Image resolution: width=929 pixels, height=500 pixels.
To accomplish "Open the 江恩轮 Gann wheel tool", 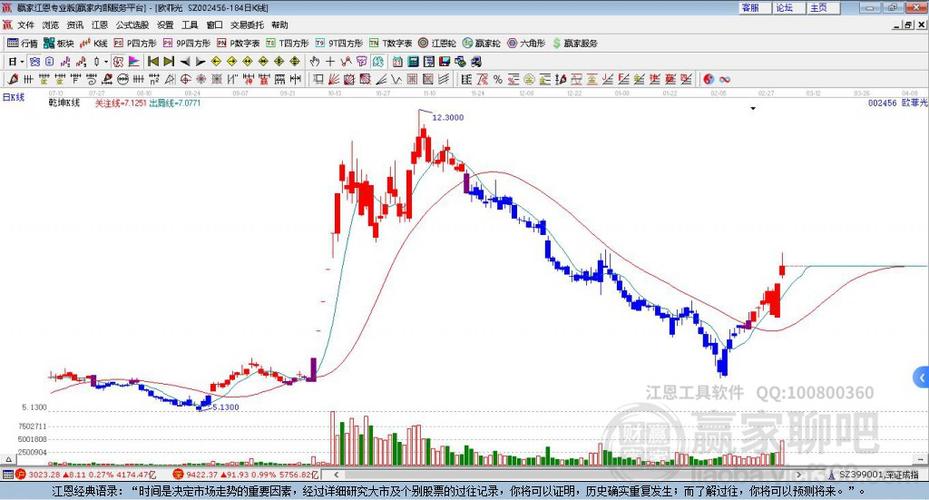I will [x=437, y=44].
